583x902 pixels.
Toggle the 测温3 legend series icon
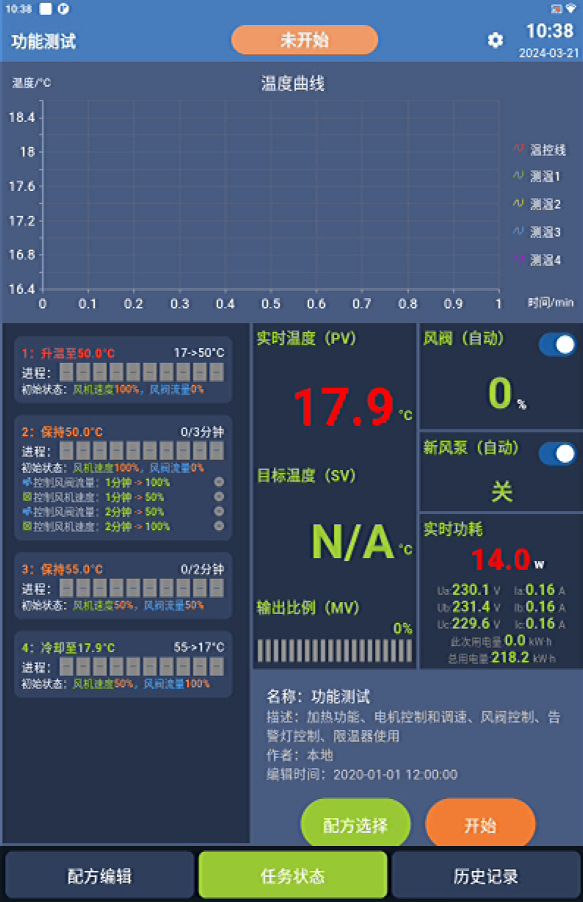(x=519, y=231)
